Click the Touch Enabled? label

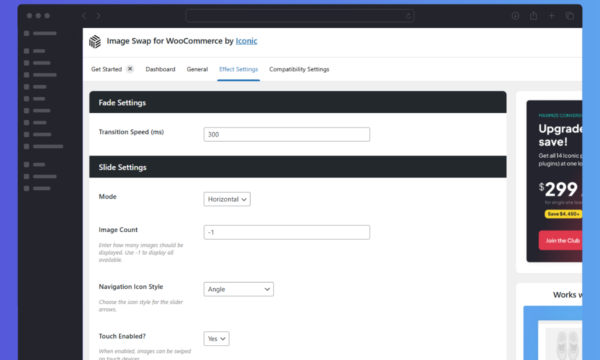pos(122,336)
